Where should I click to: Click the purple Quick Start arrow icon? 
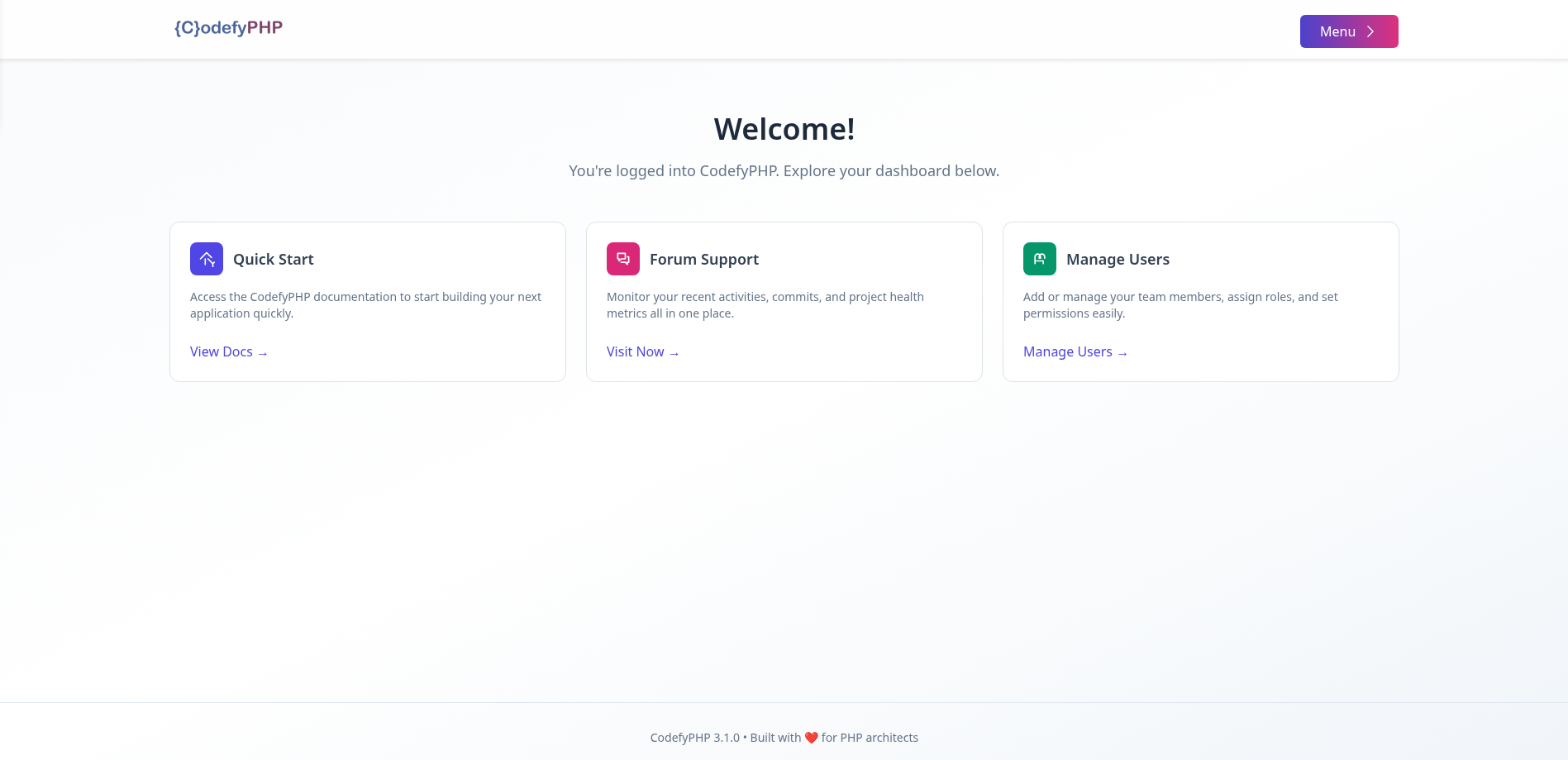[x=207, y=259]
